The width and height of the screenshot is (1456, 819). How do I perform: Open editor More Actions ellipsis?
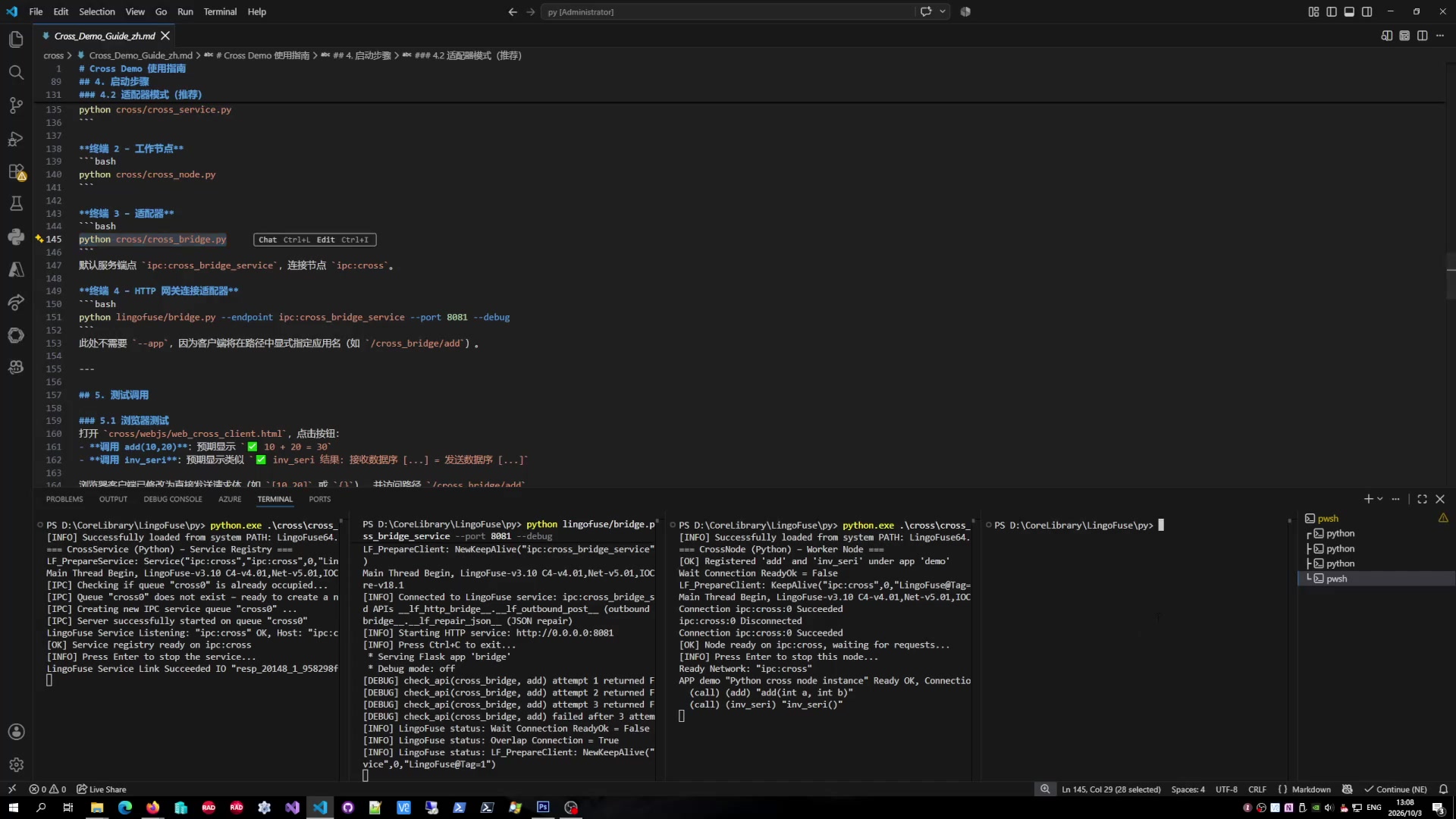1440,36
